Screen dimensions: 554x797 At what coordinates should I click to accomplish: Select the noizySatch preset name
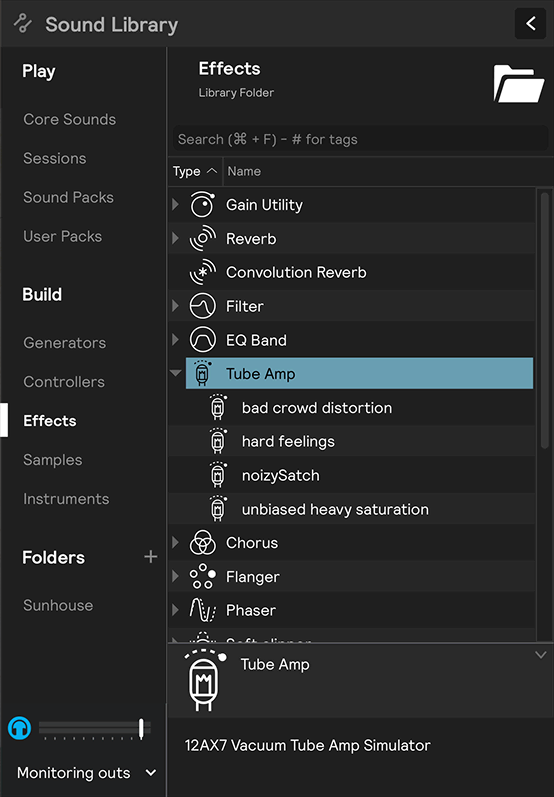pyautogui.click(x=281, y=476)
